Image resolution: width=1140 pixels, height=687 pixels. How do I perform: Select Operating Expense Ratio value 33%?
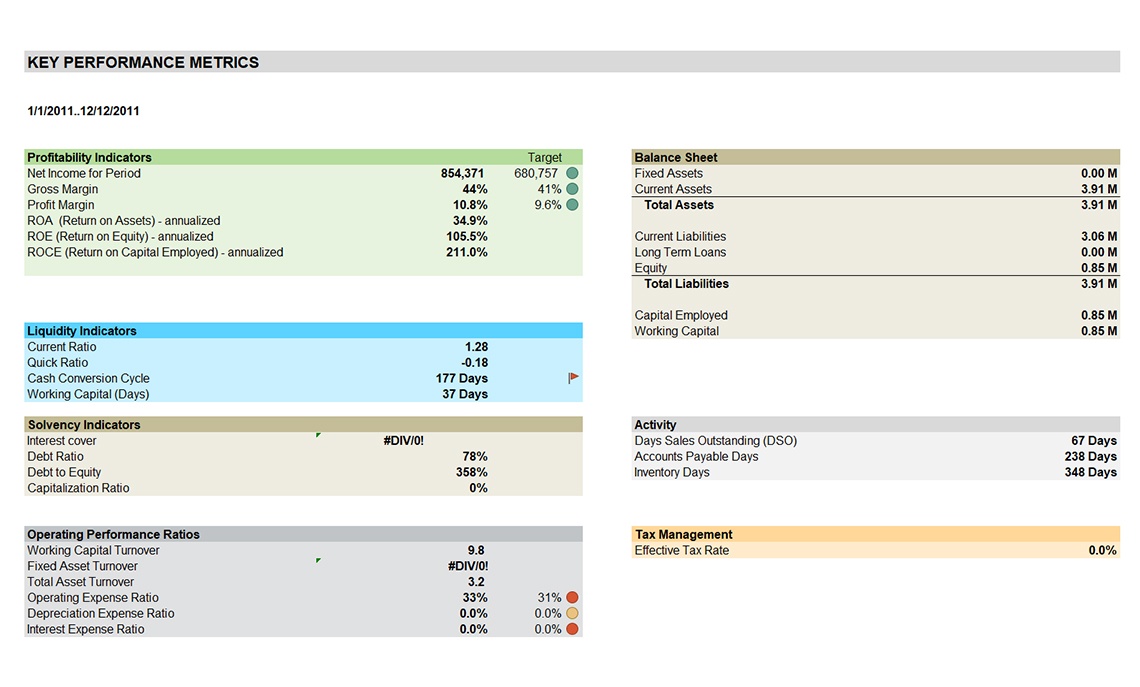pos(475,598)
